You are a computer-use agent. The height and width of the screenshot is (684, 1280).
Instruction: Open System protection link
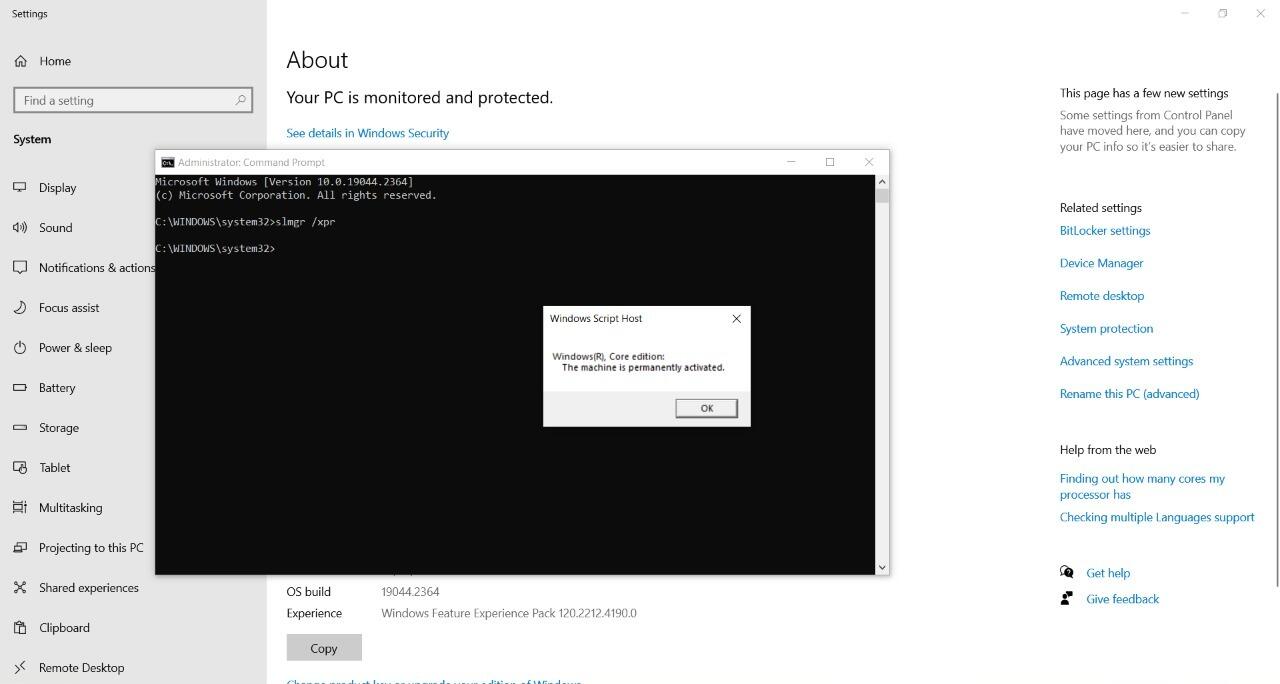click(x=1106, y=328)
